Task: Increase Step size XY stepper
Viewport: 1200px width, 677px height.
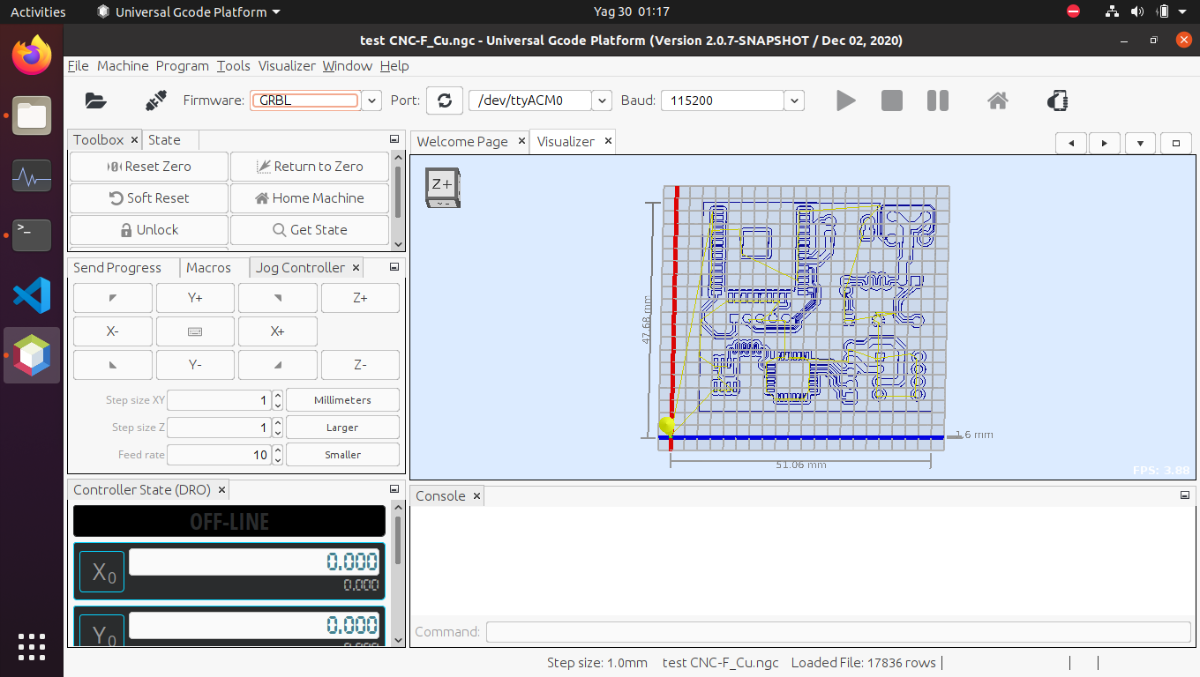Action: point(278,395)
